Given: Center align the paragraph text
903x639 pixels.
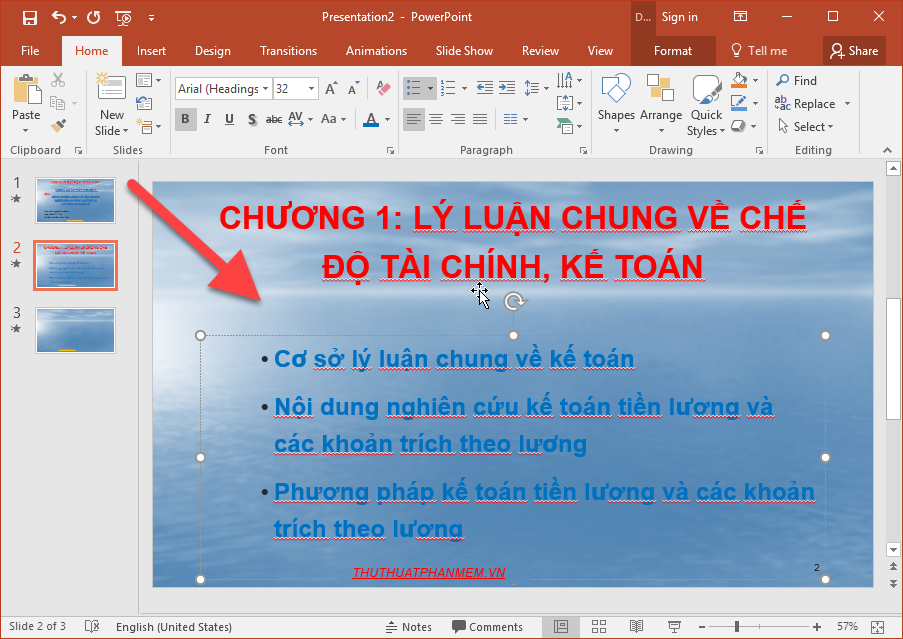Looking at the screenshot, I should 436,119.
